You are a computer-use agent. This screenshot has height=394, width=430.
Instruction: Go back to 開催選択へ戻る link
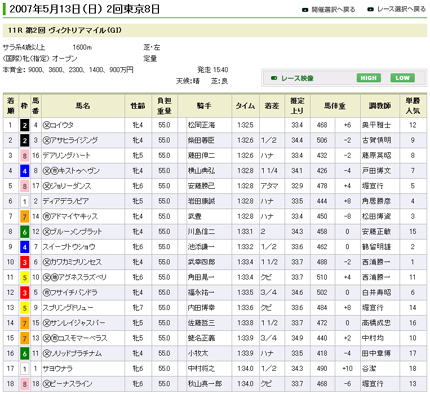click(x=333, y=10)
